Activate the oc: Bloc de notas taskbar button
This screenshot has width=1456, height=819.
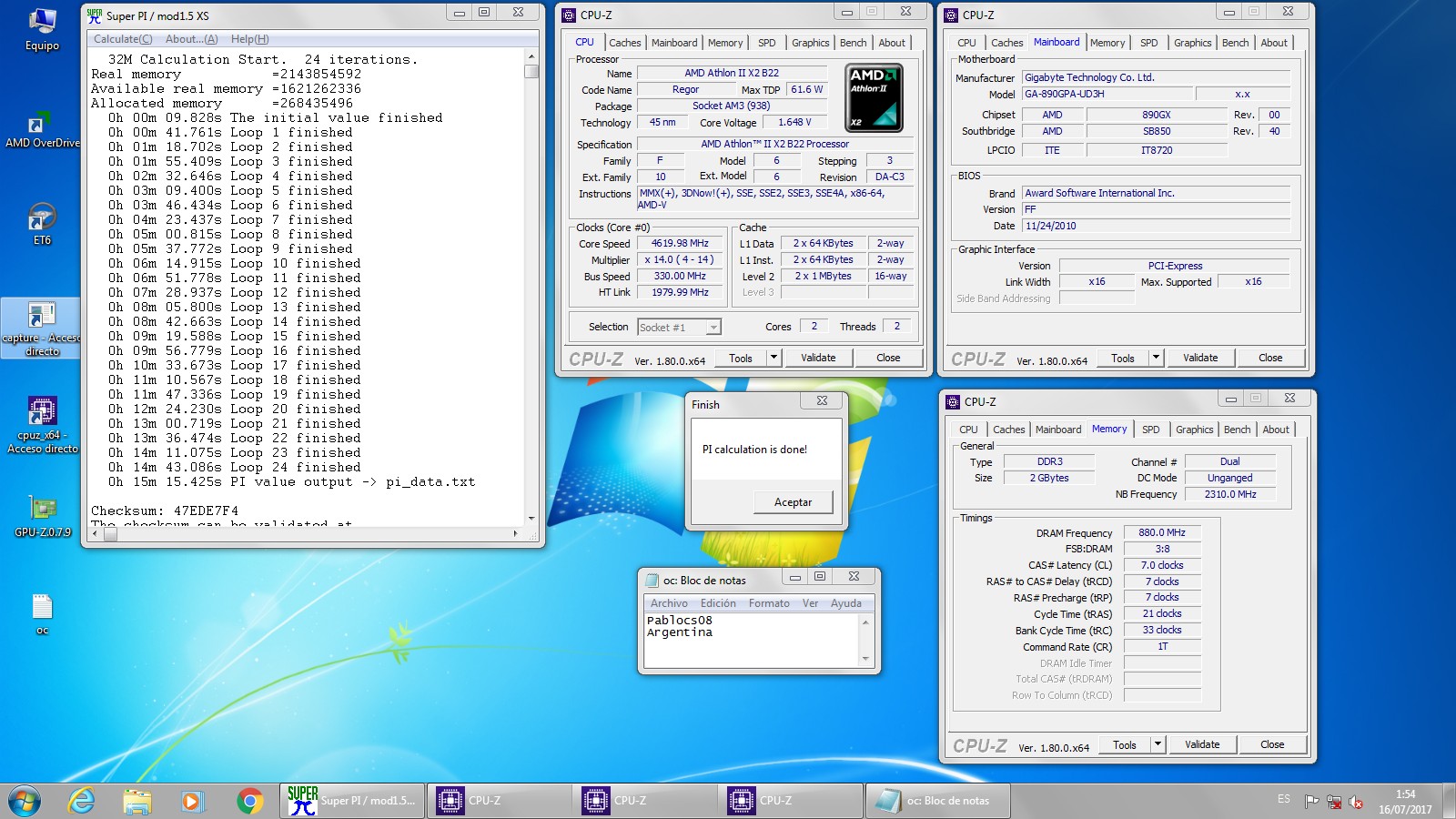(x=936, y=801)
